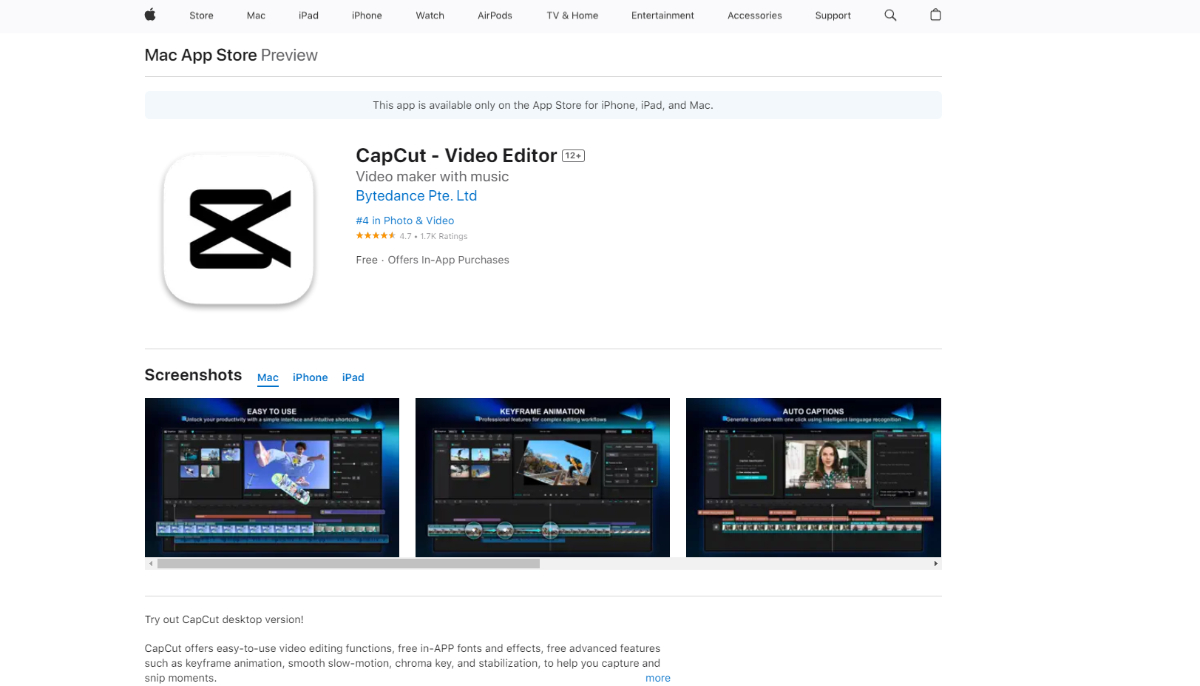The width and height of the screenshot is (1200, 686).
Task: Click the Free · Offers In-App Purchases text
Action: click(x=433, y=260)
